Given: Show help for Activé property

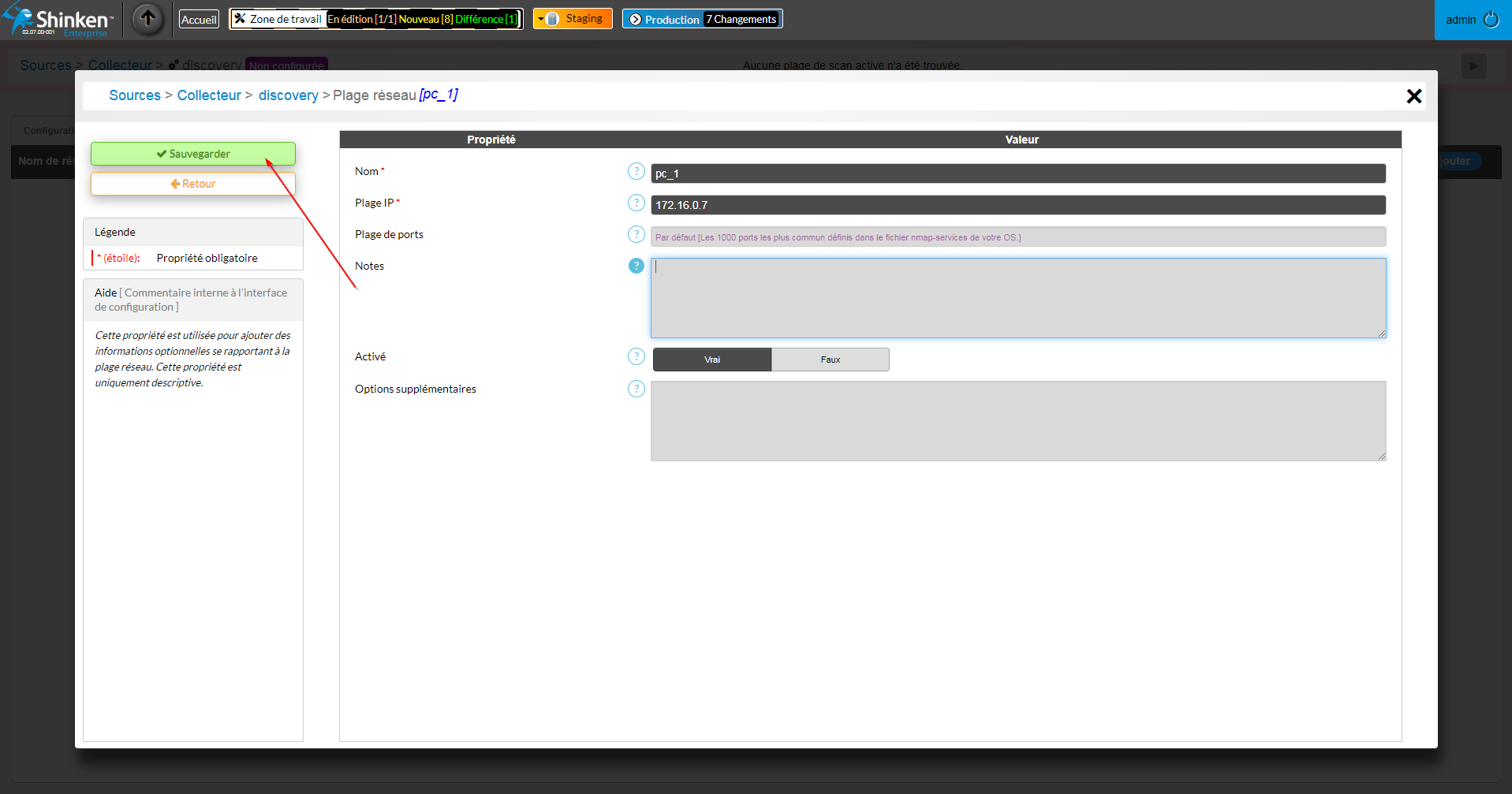Looking at the screenshot, I should (x=636, y=356).
